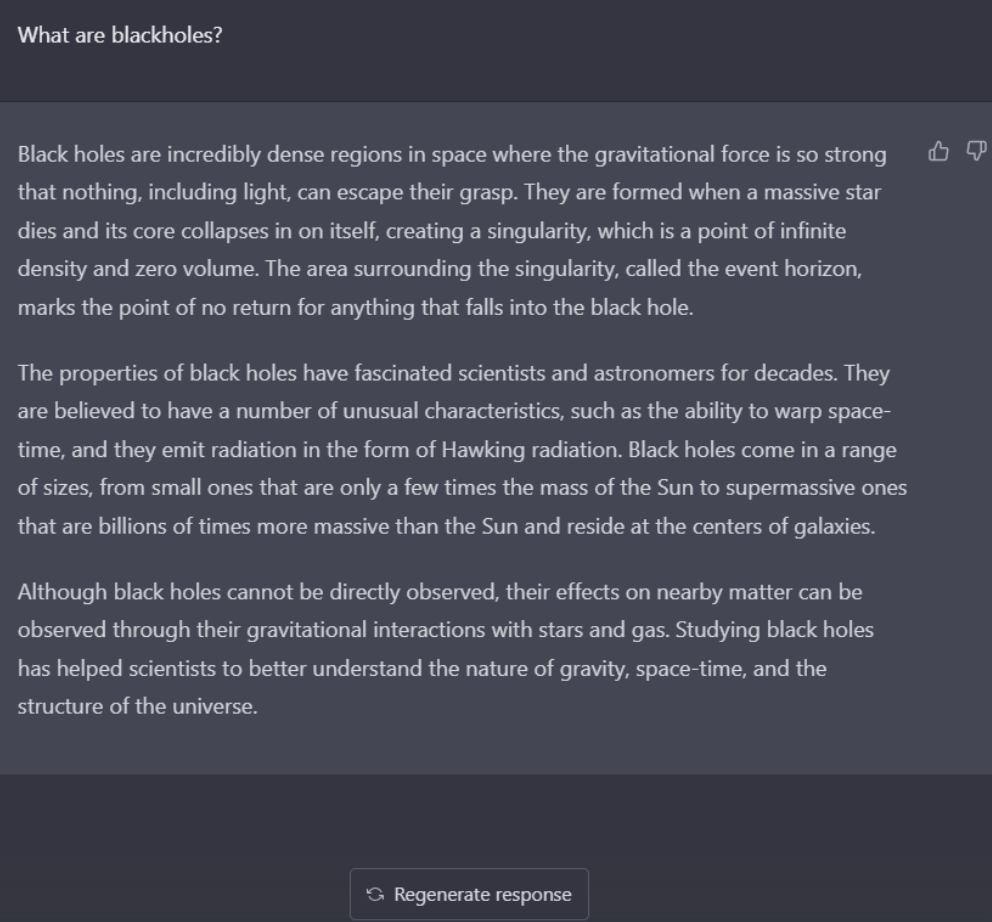Give positive feedback on the black holes answer

(x=937, y=150)
